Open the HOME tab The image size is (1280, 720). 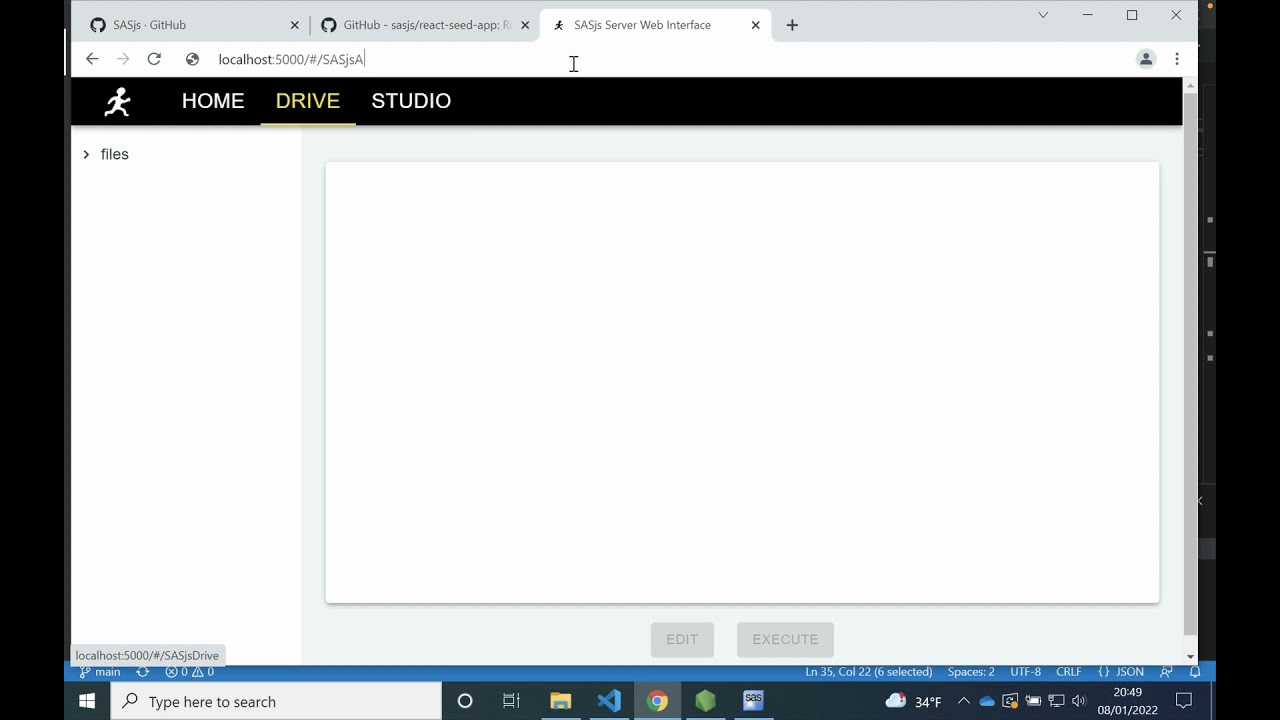(213, 101)
